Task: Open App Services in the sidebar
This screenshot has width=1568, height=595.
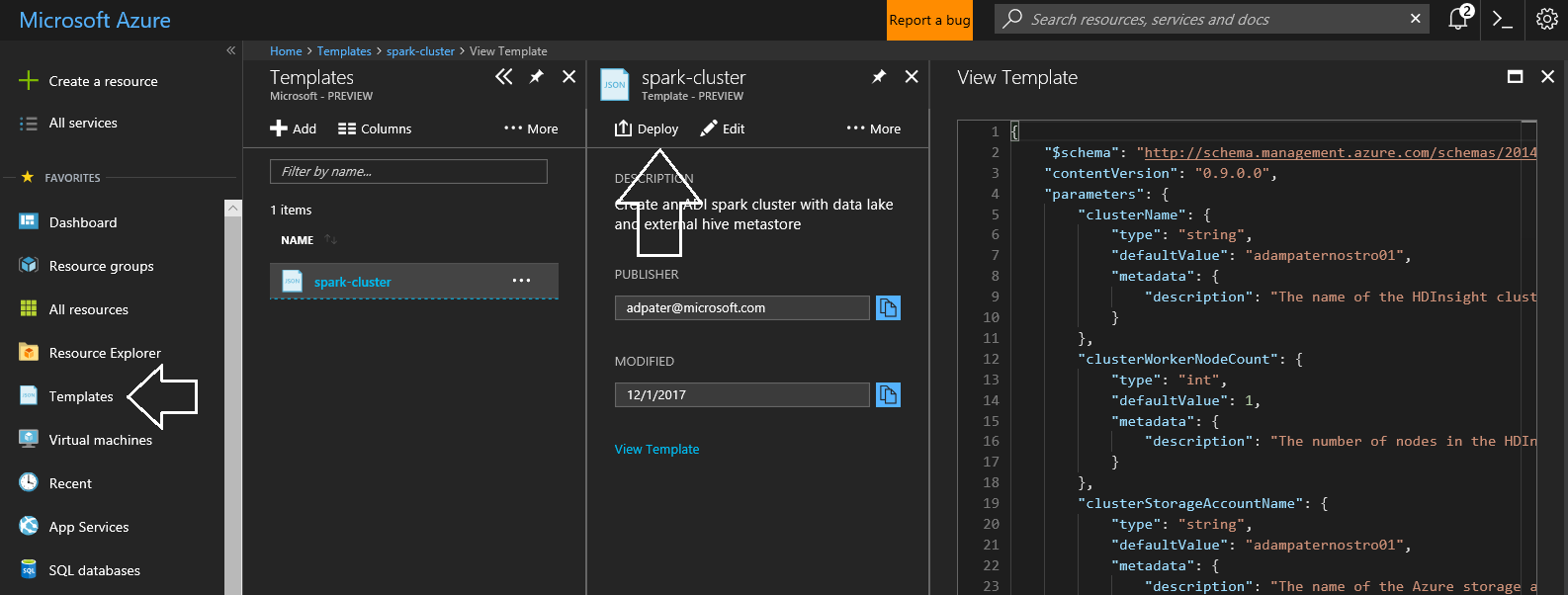Action: (x=89, y=527)
